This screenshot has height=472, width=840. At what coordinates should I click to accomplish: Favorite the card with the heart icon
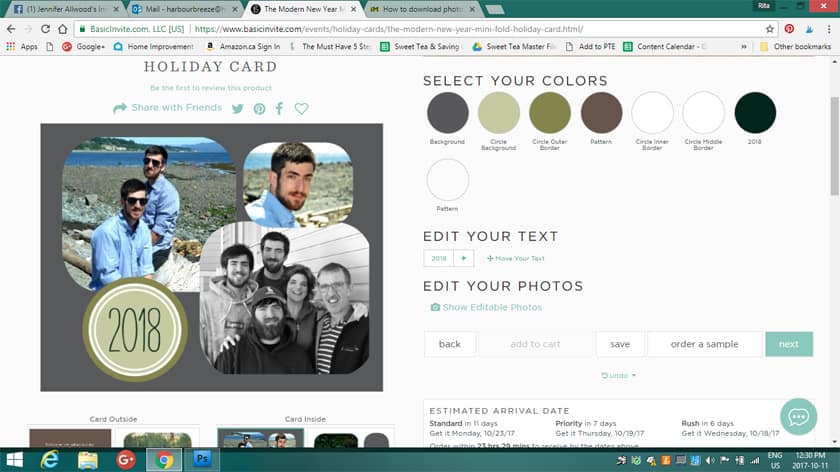point(302,109)
